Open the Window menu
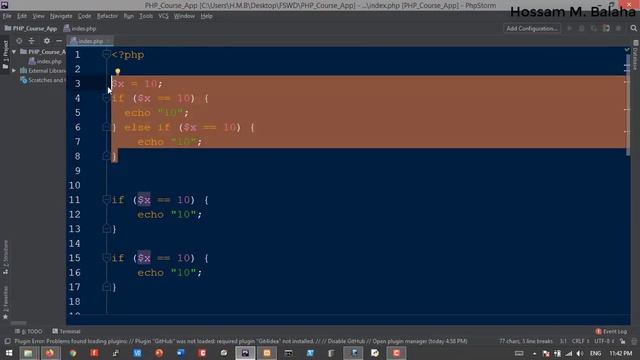Viewport: 640px width, 360px height. (x=184, y=16)
